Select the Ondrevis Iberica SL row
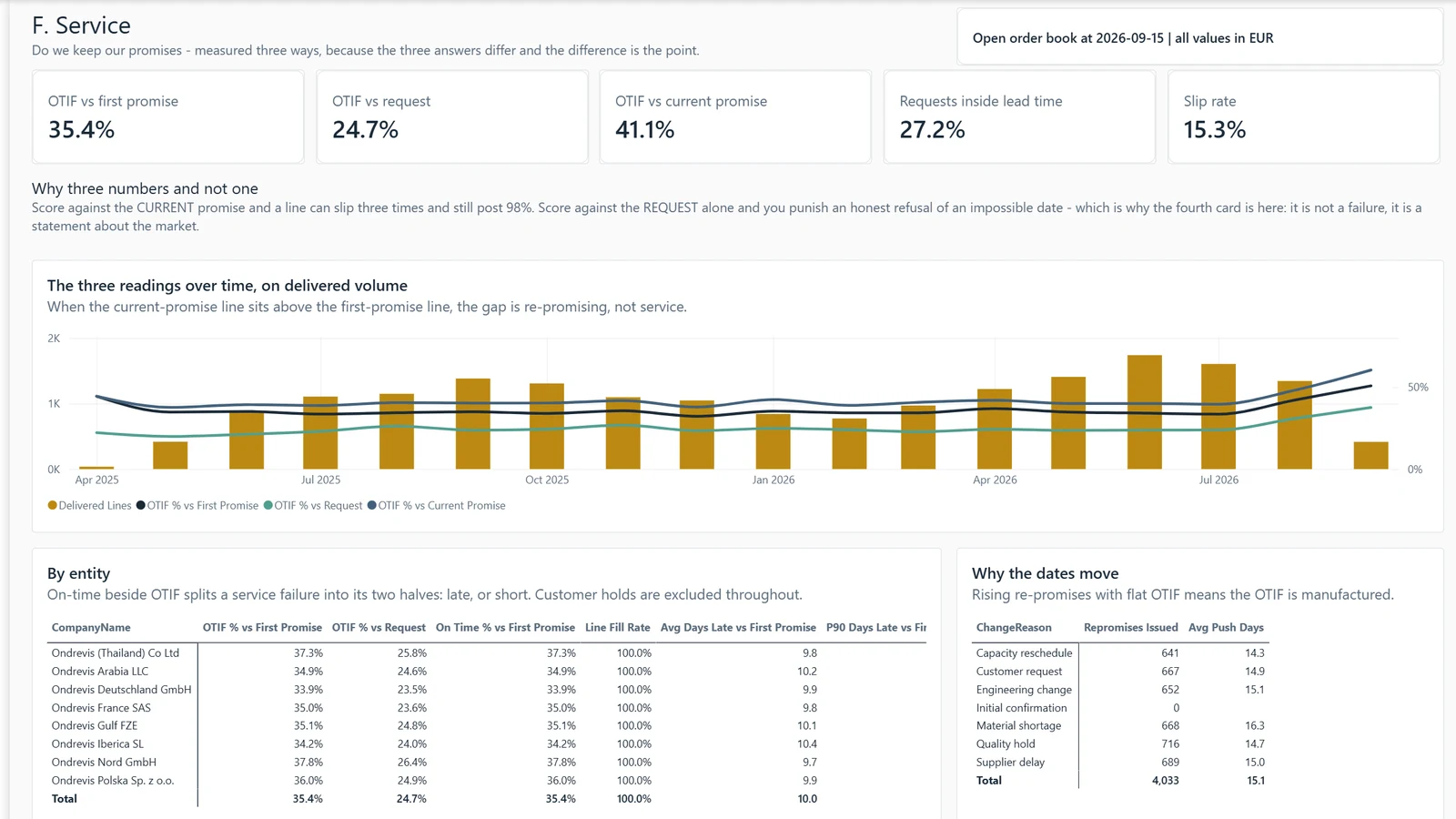This screenshot has width=1456, height=819. (486, 744)
